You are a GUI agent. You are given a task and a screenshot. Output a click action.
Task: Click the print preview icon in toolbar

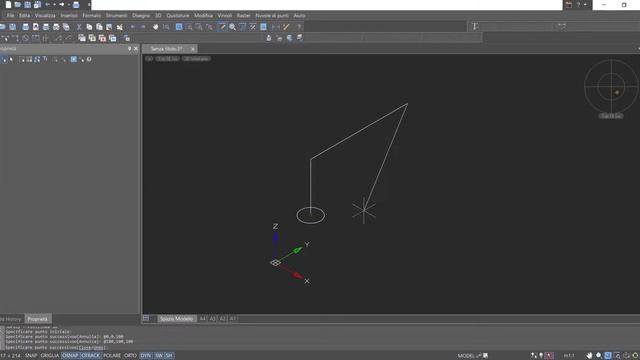tap(36, 27)
